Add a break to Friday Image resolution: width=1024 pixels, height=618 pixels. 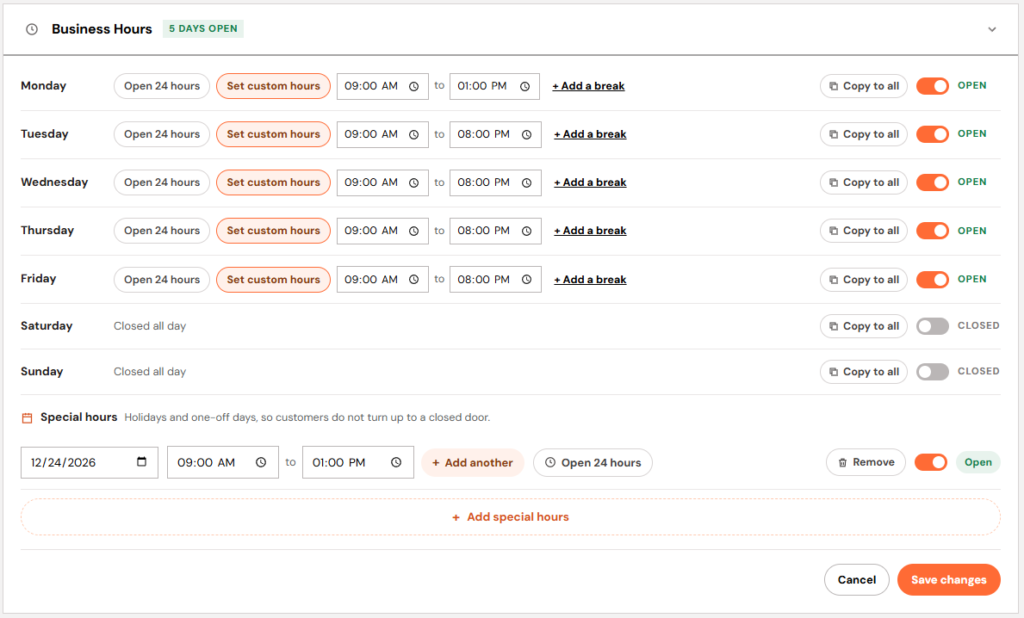pos(590,280)
